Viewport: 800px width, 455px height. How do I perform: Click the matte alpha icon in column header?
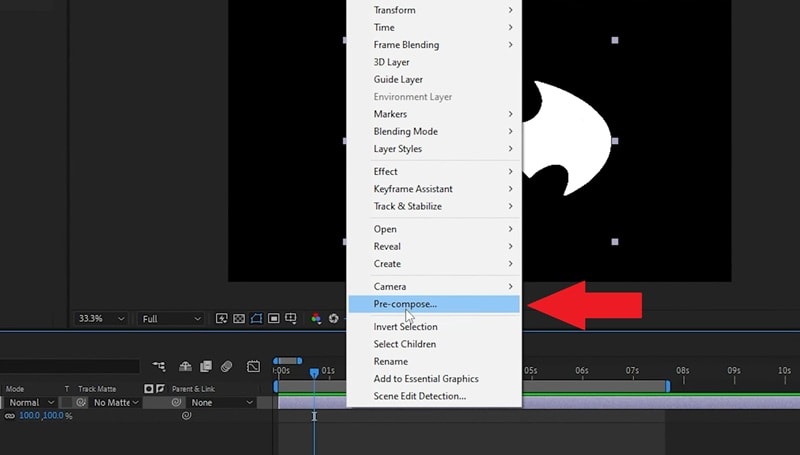(149, 389)
